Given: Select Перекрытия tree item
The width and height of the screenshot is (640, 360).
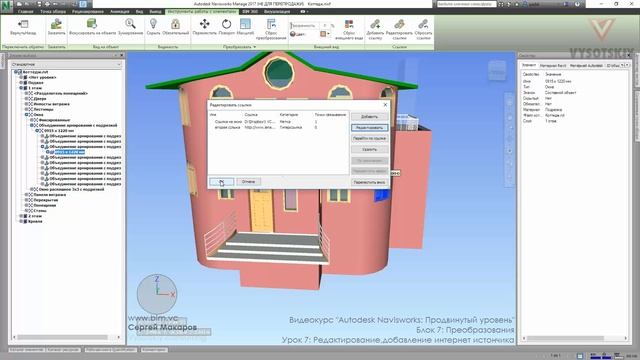Looking at the screenshot, I should [46, 200].
